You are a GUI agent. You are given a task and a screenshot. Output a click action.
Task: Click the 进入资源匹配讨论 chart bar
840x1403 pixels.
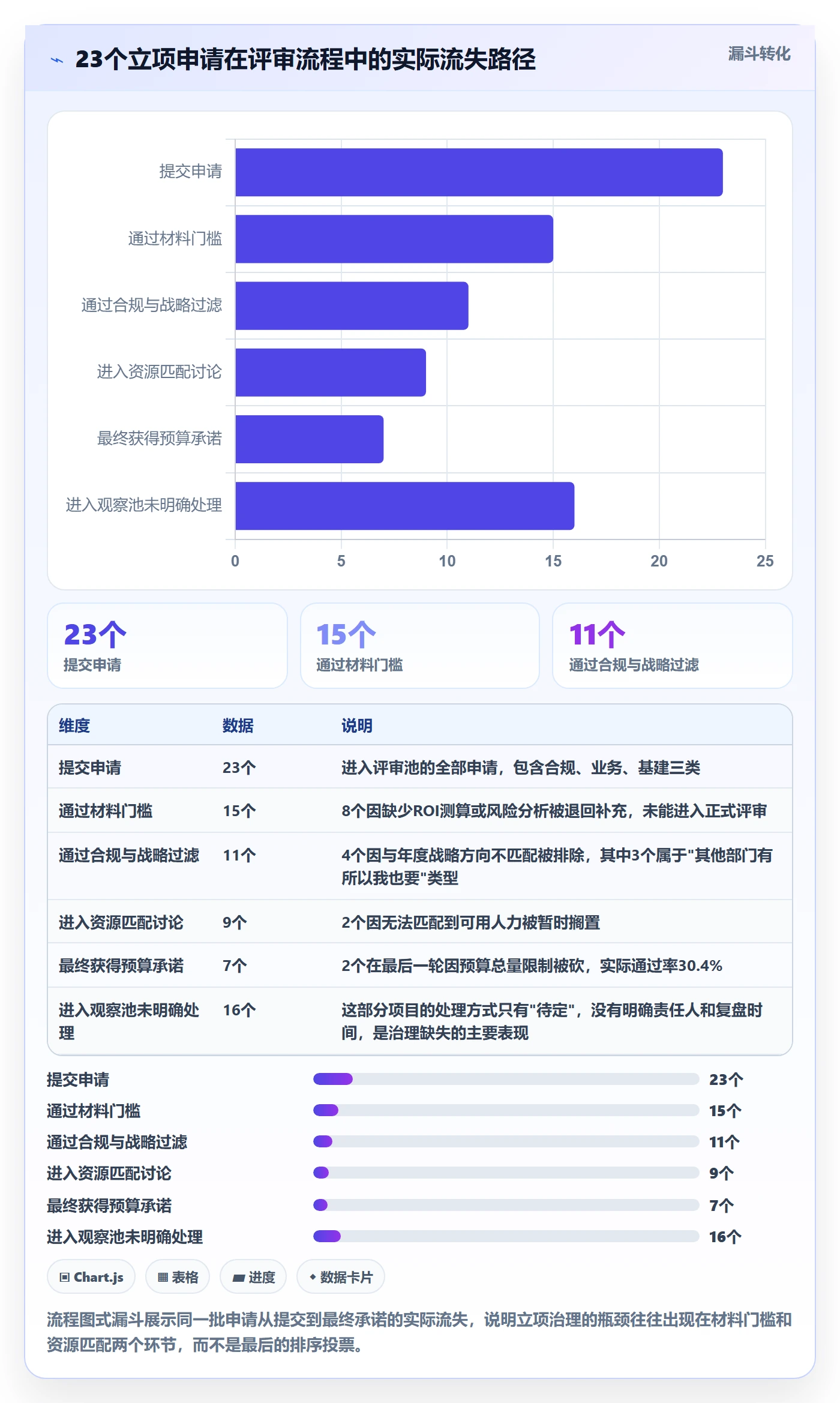(x=331, y=372)
